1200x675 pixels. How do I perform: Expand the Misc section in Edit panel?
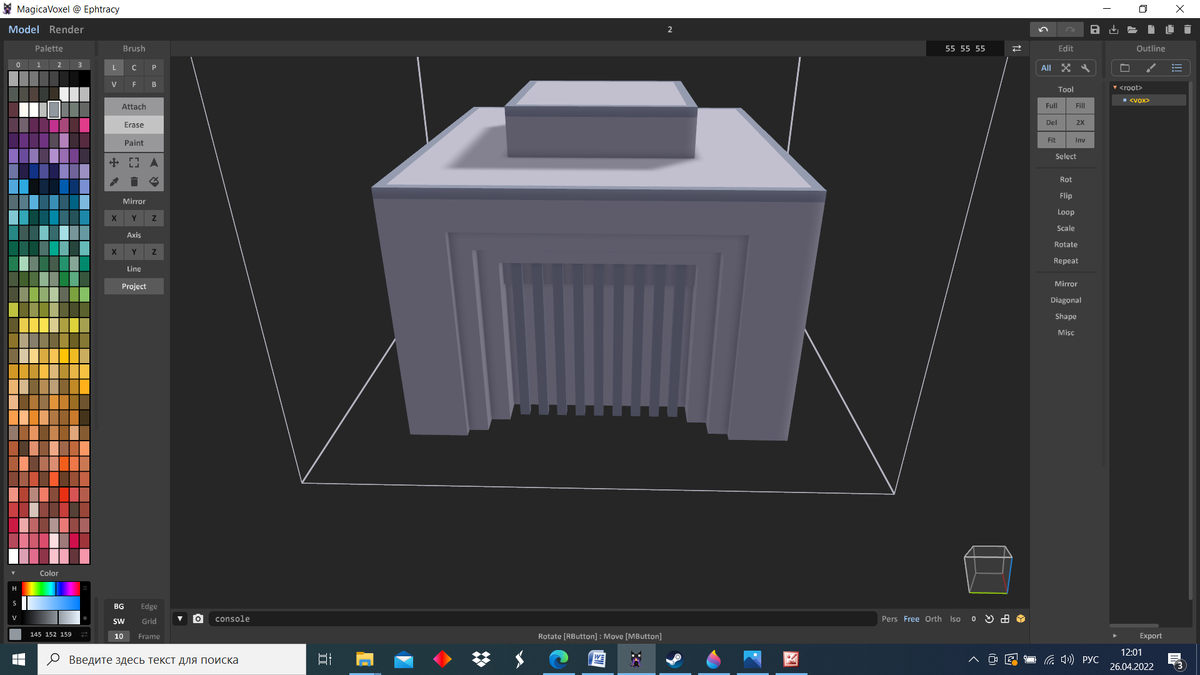[x=1066, y=332]
